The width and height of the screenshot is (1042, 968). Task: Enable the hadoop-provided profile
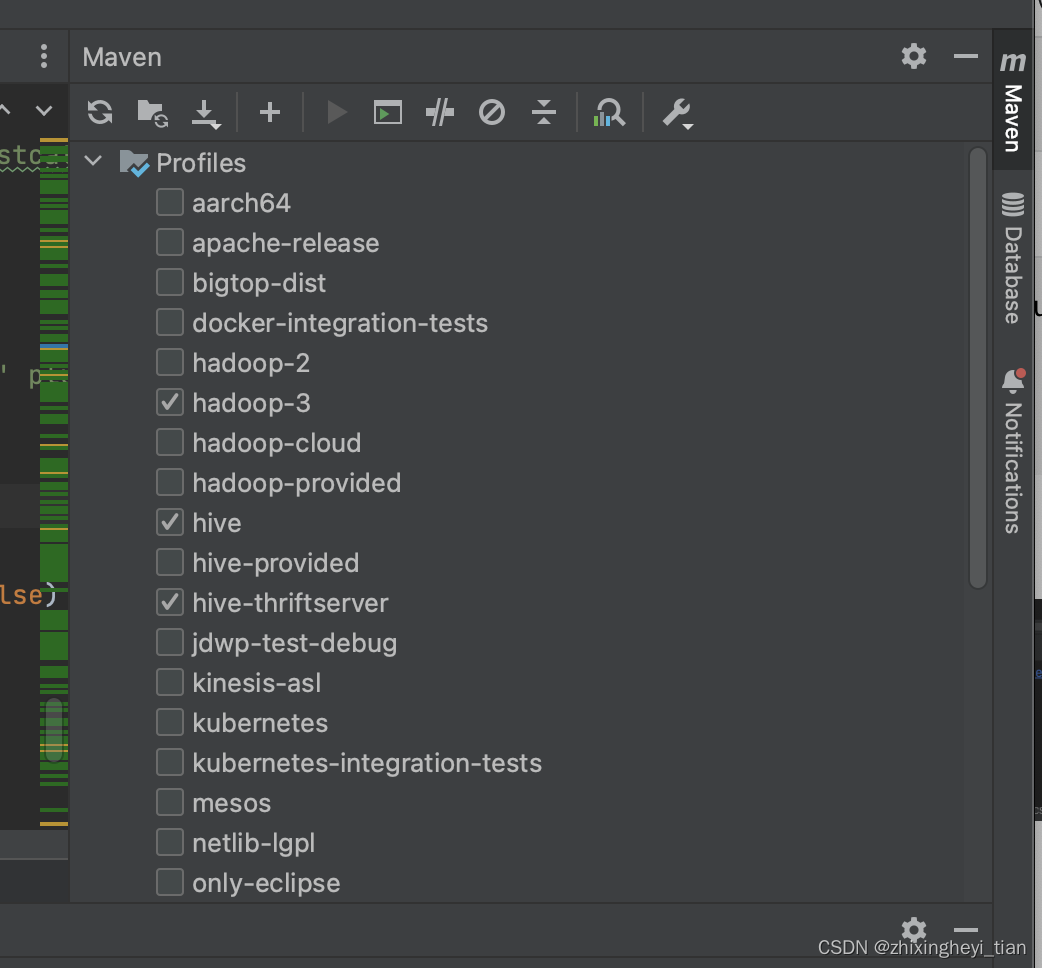click(170, 482)
